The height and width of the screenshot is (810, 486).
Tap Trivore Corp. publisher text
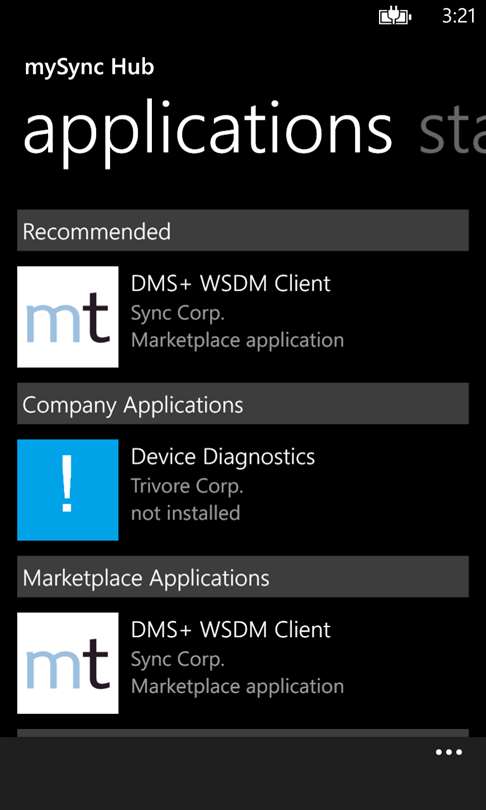click(187, 487)
